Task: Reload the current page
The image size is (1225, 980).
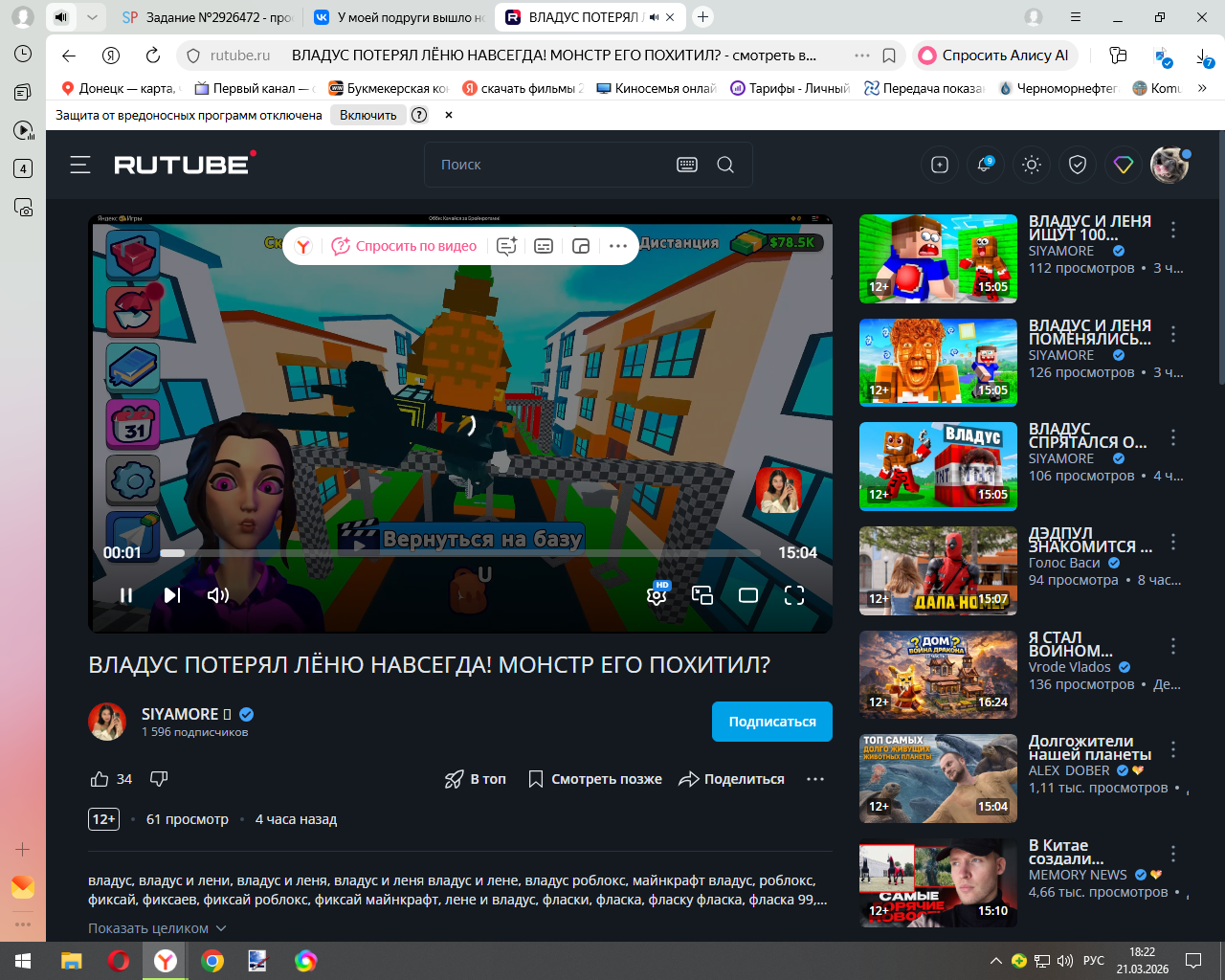Action: [x=153, y=56]
